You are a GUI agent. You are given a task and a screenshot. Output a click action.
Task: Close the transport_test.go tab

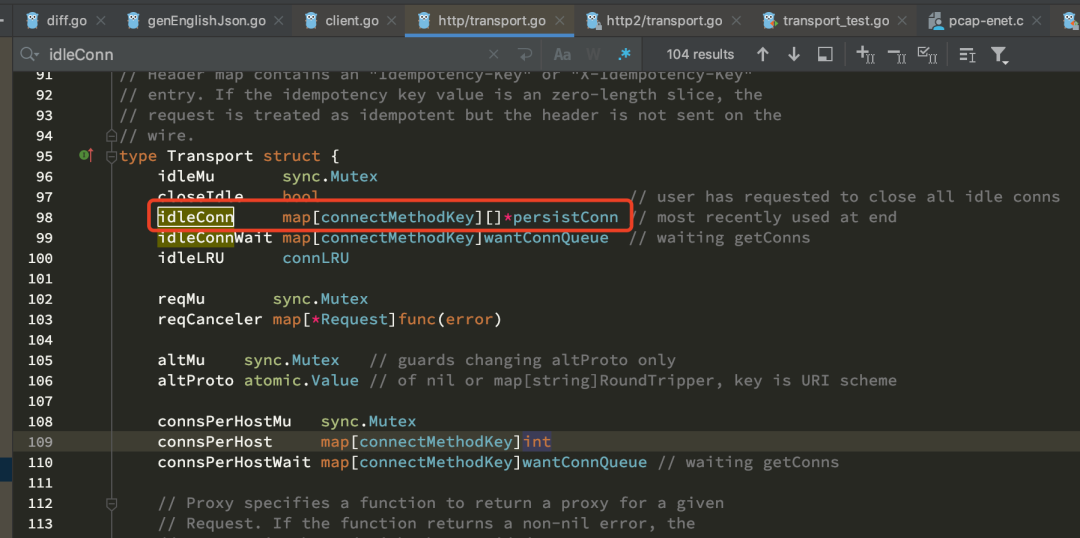tap(903, 21)
